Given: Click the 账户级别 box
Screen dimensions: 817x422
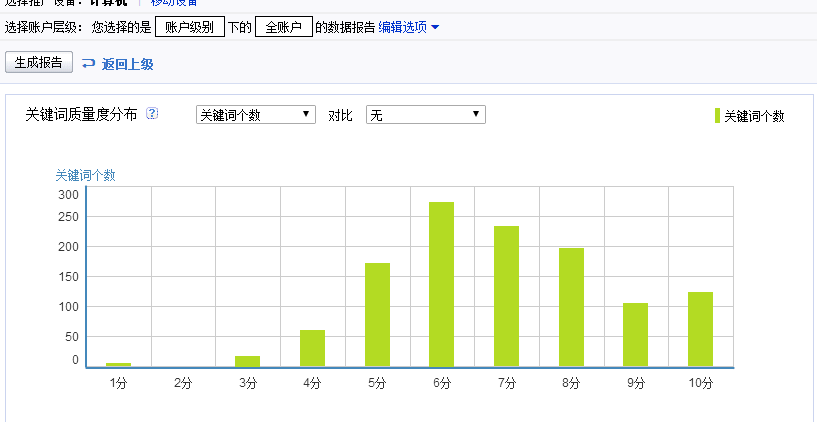Looking at the screenshot, I should (x=190, y=27).
